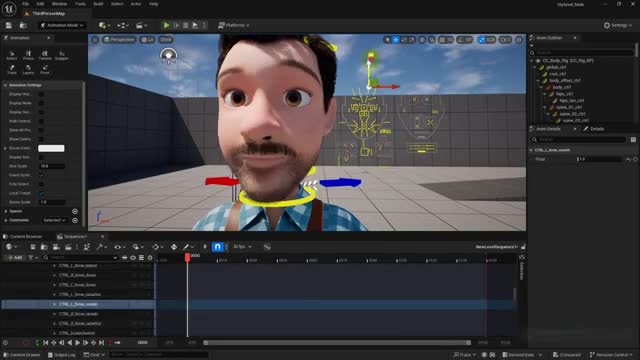This screenshot has height=360, width=640.
Task: Toggle the Local Transf checkbox
Action: point(41,193)
